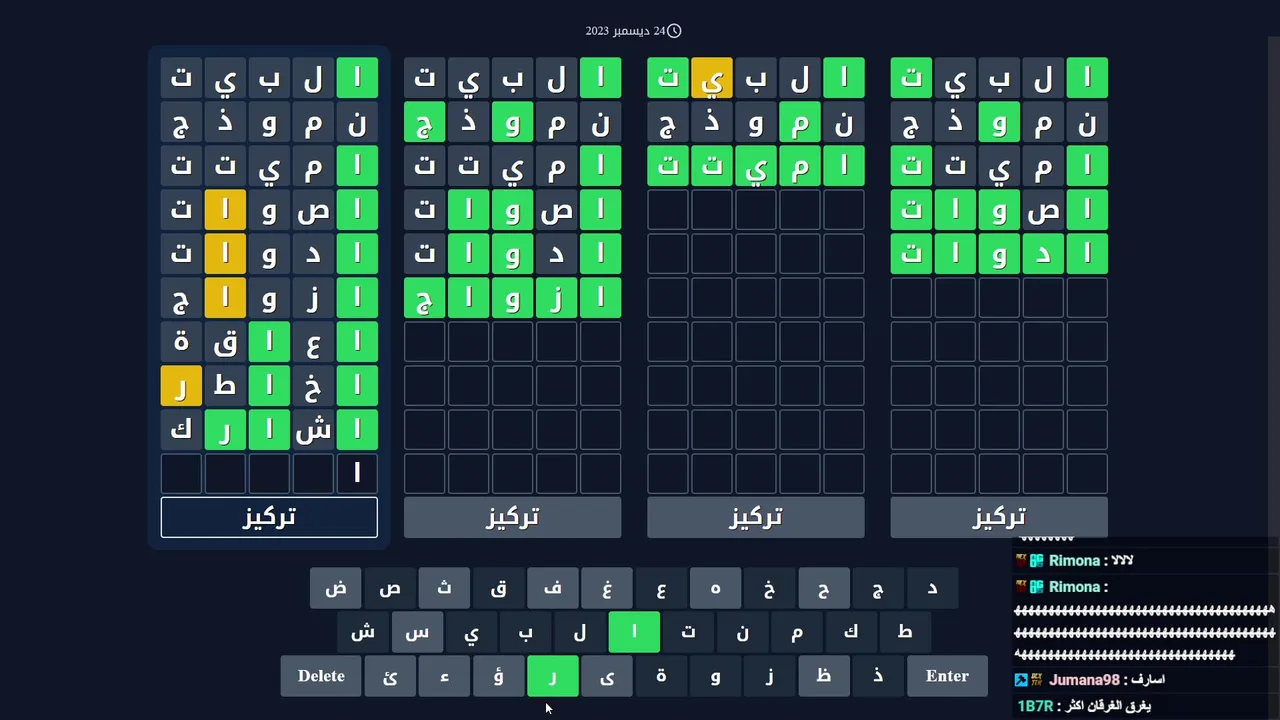Screen dimensions: 1280x720
Task: Tap the س keyboard key
Action: (417, 632)
